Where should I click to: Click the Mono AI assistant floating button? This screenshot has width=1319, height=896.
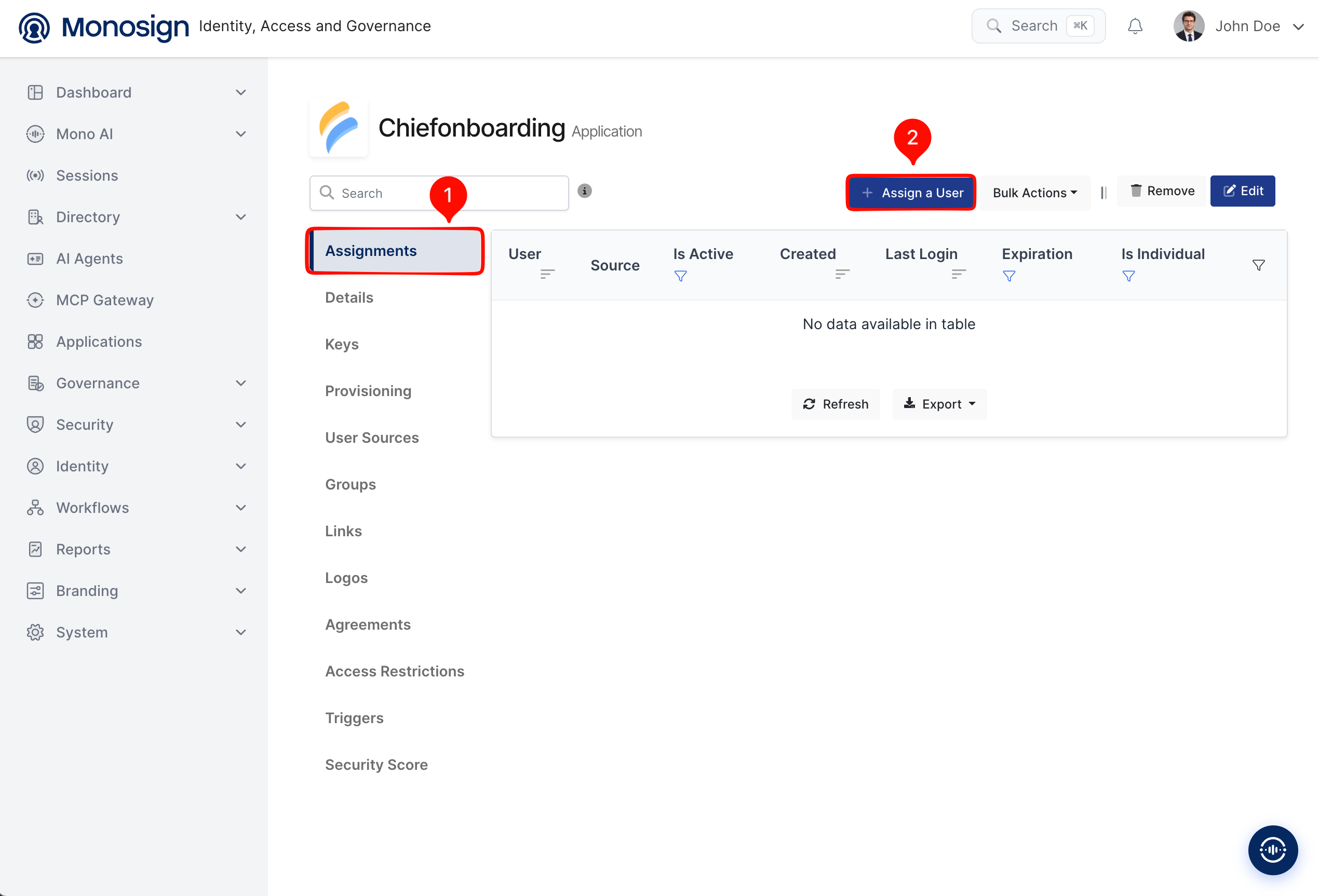click(x=1272, y=849)
